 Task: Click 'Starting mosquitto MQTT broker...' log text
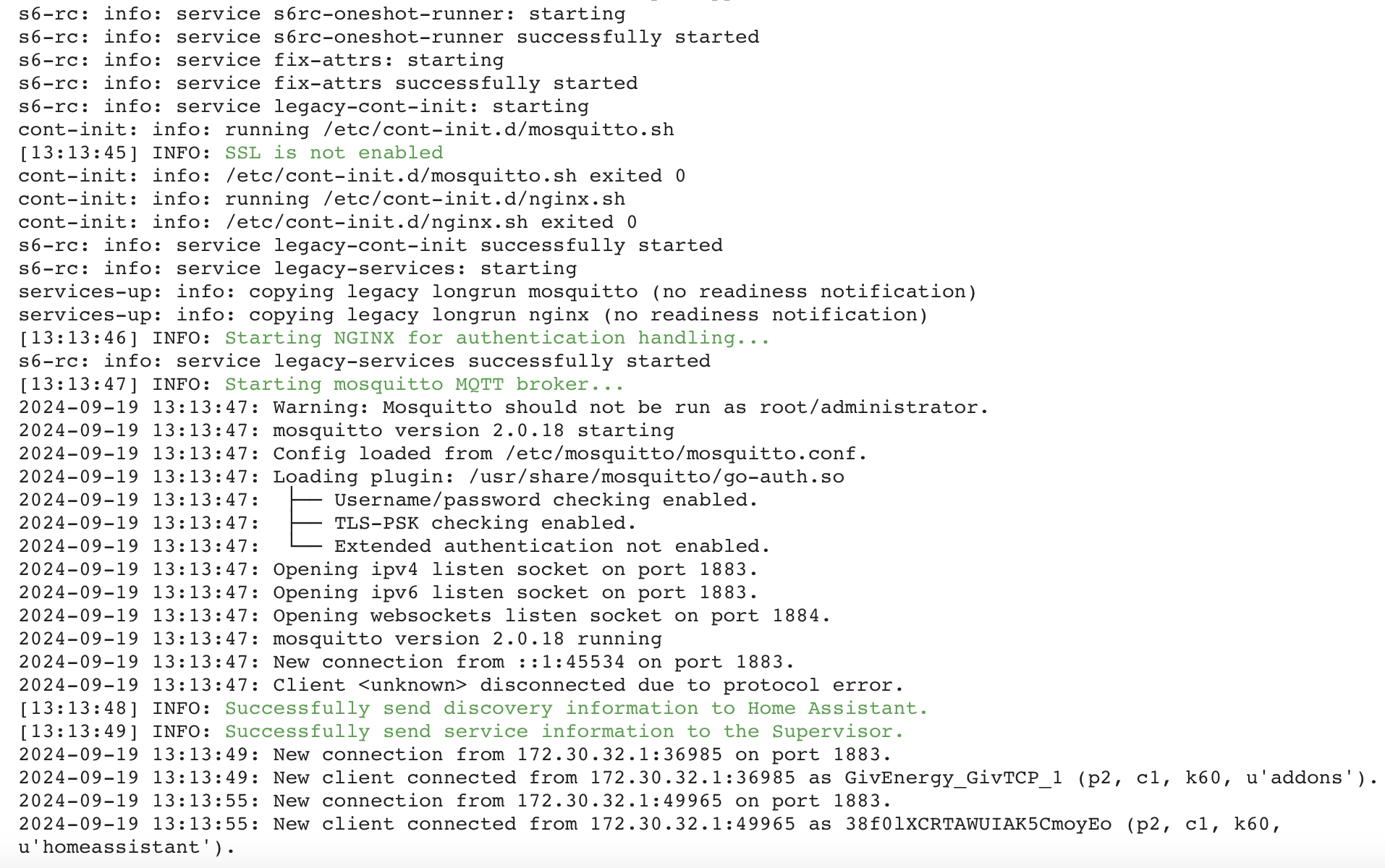click(424, 384)
